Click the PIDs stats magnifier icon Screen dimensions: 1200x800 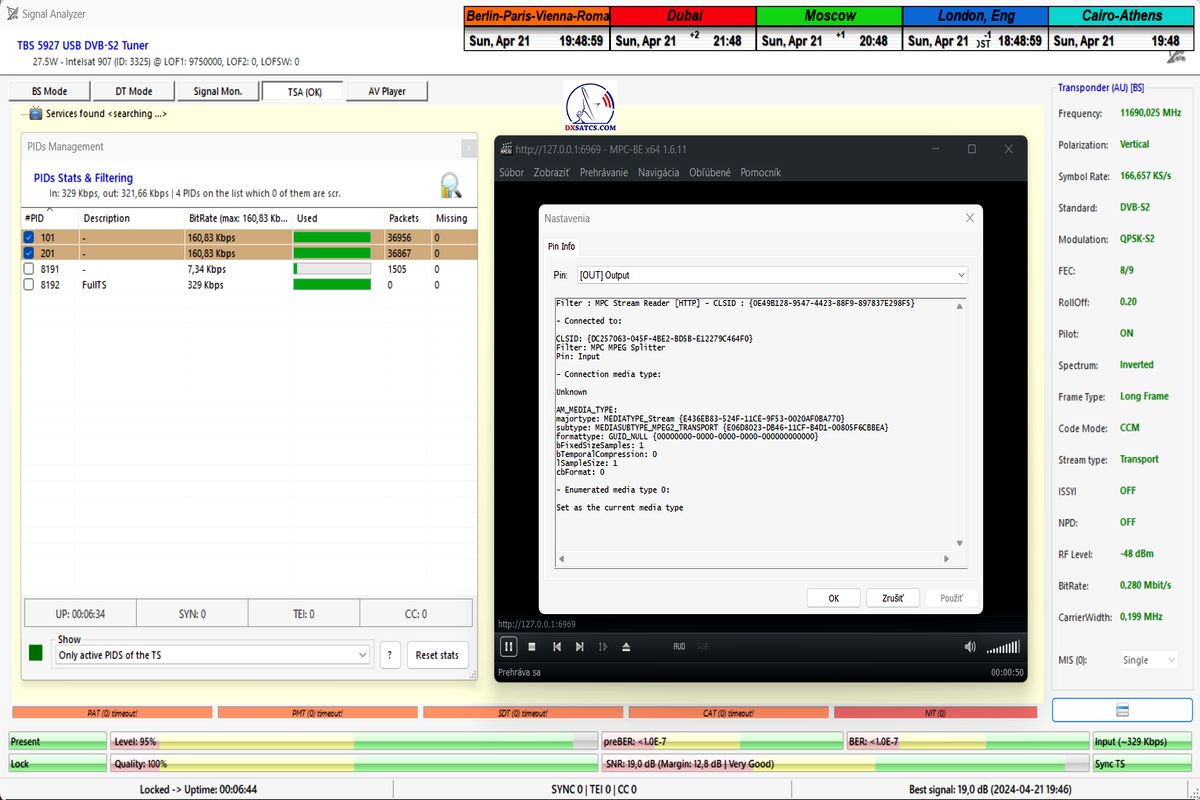point(450,185)
